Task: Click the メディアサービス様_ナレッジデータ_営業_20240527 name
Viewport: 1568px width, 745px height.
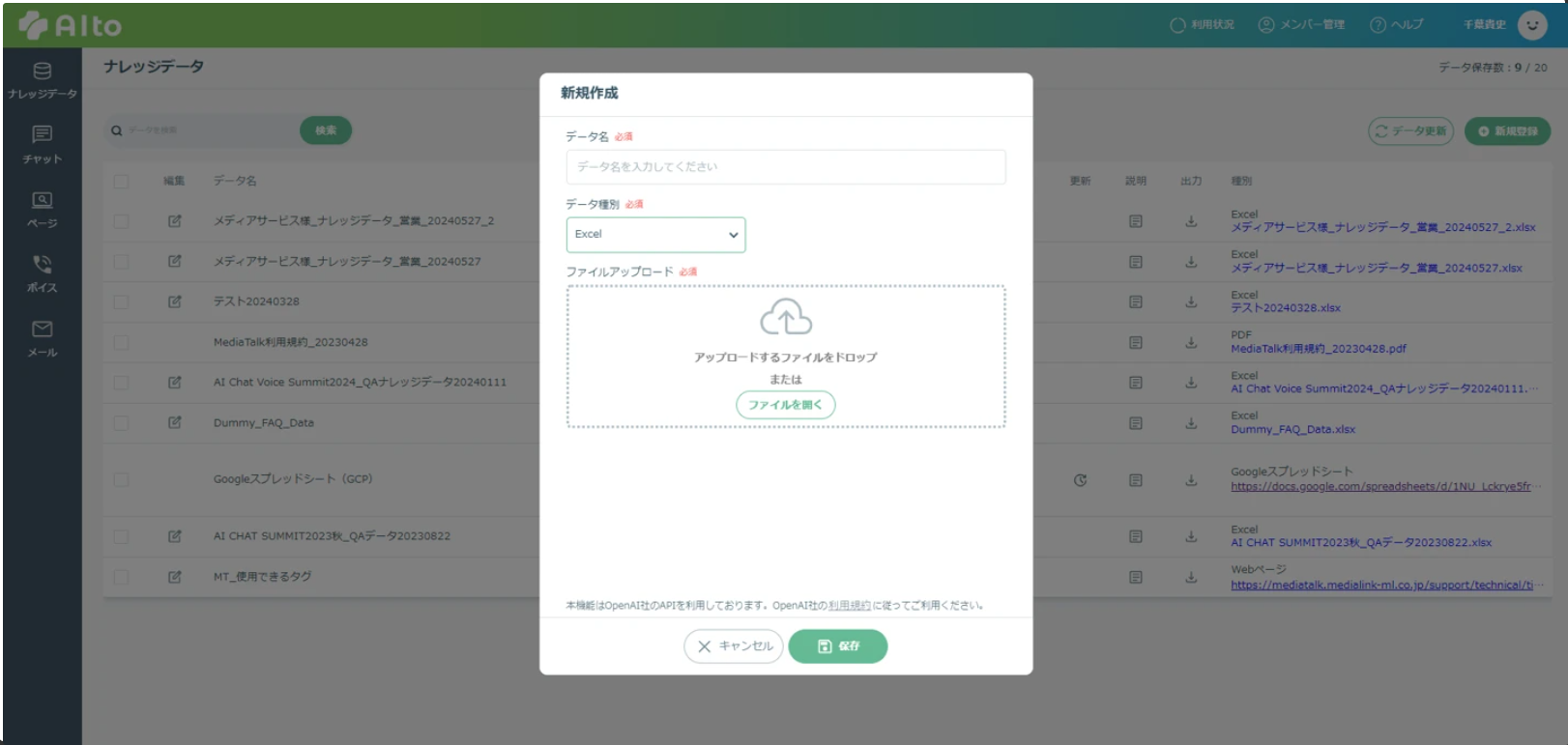Action: coord(347,262)
